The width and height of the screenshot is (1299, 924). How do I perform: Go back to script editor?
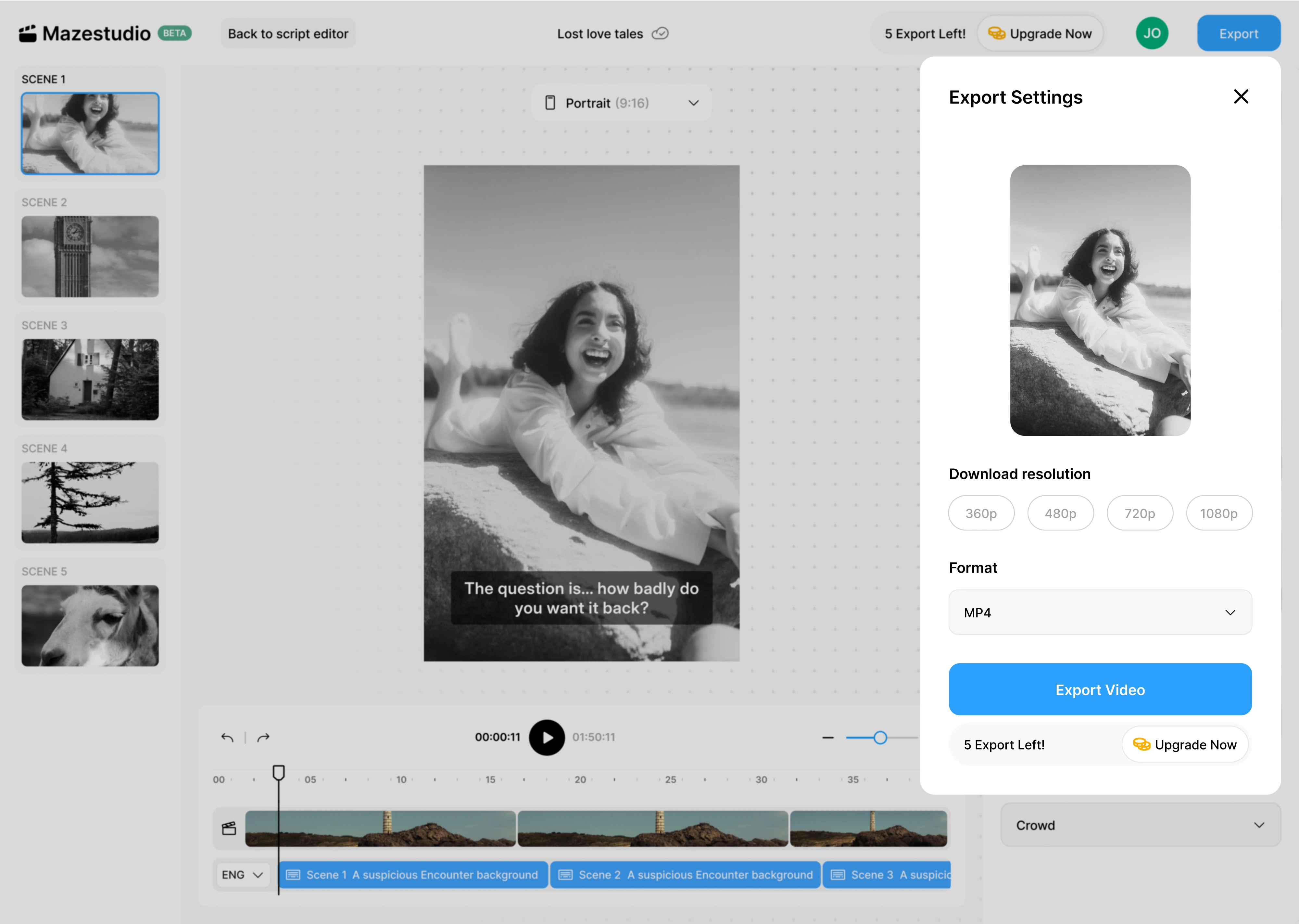click(x=288, y=33)
